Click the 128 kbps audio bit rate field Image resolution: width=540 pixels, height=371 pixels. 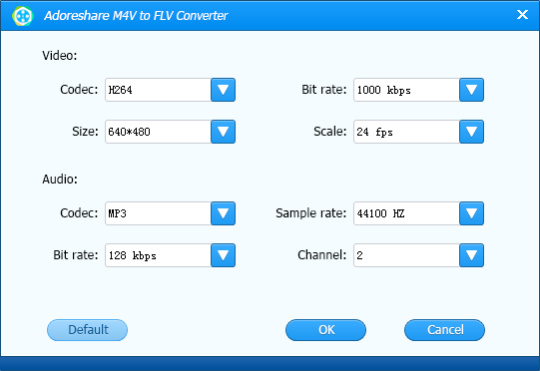(x=158, y=255)
